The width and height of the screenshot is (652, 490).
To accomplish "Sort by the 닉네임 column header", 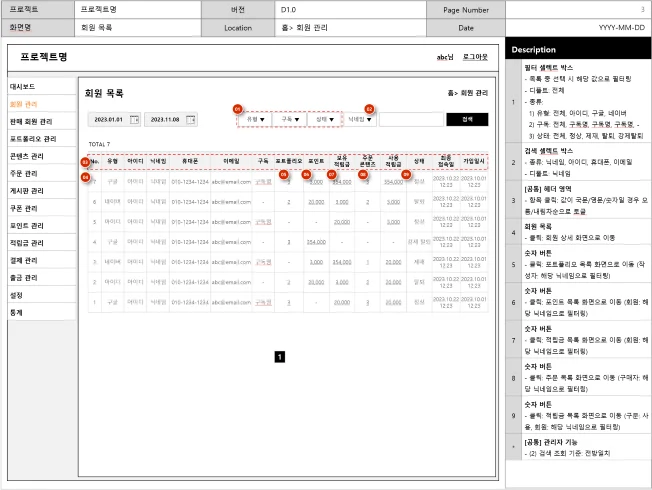I will pyautogui.click(x=158, y=161).
